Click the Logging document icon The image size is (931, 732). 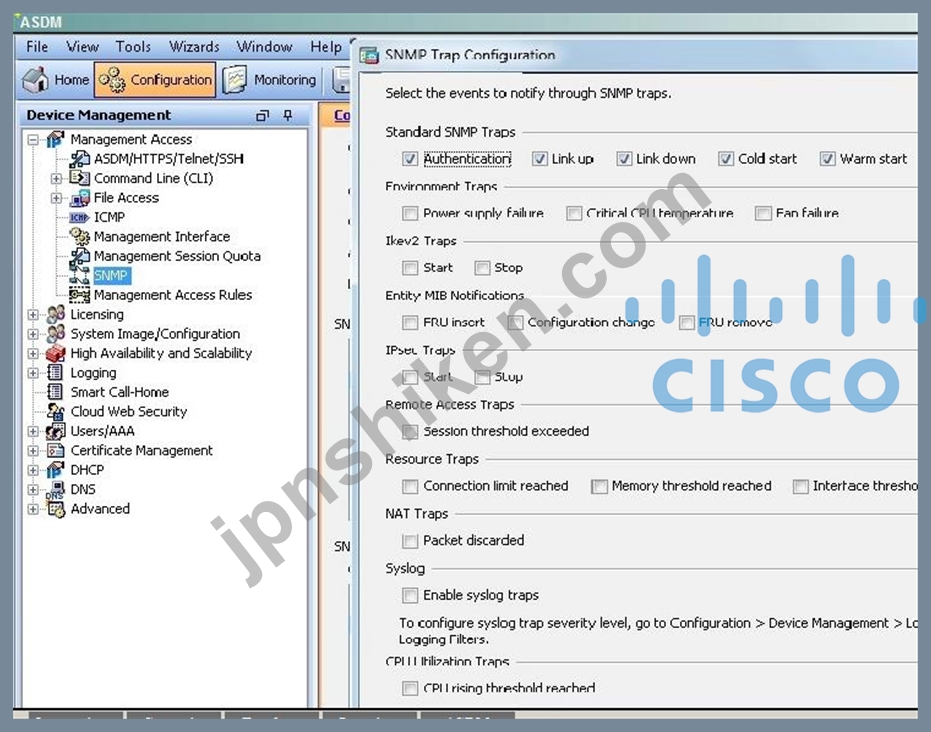[x=55, y=373]
